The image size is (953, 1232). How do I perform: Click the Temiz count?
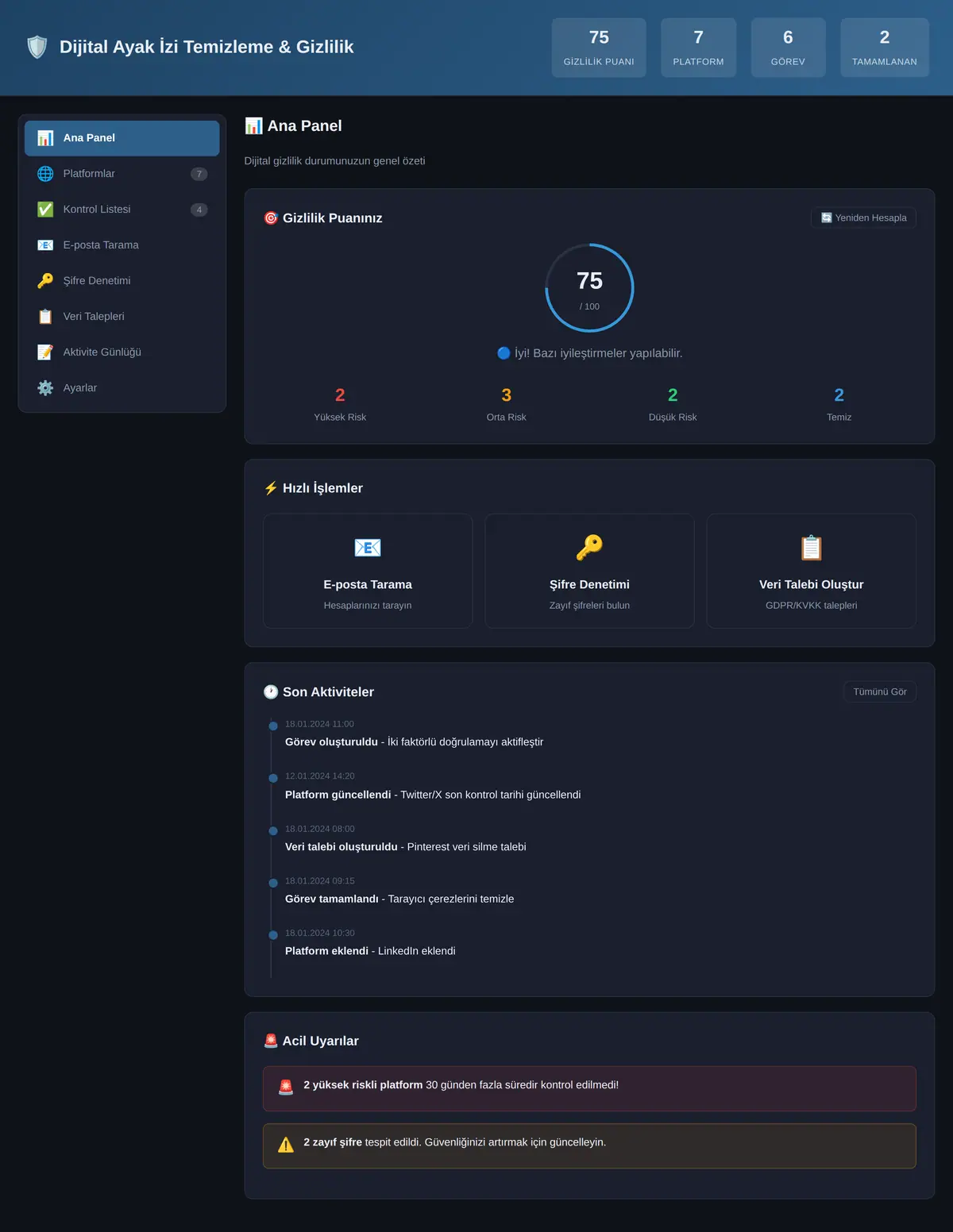pyautogui.click(x=839, y=395)
